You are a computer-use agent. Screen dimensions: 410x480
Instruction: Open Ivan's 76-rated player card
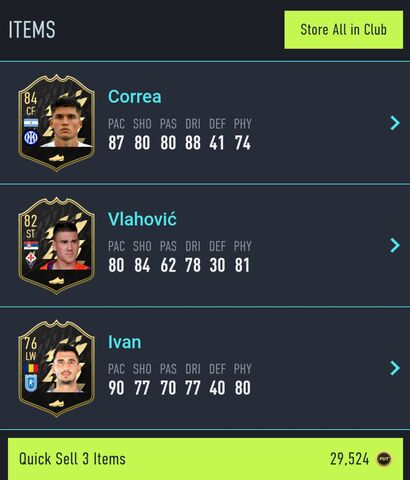tap(56, 368)
